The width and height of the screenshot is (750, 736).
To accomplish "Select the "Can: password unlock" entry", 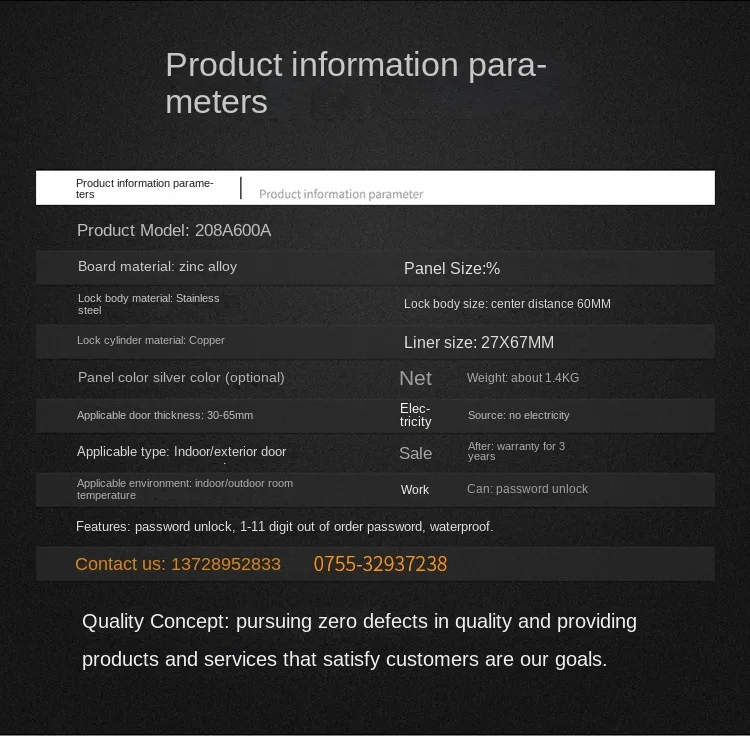I will tap(527, 489).
